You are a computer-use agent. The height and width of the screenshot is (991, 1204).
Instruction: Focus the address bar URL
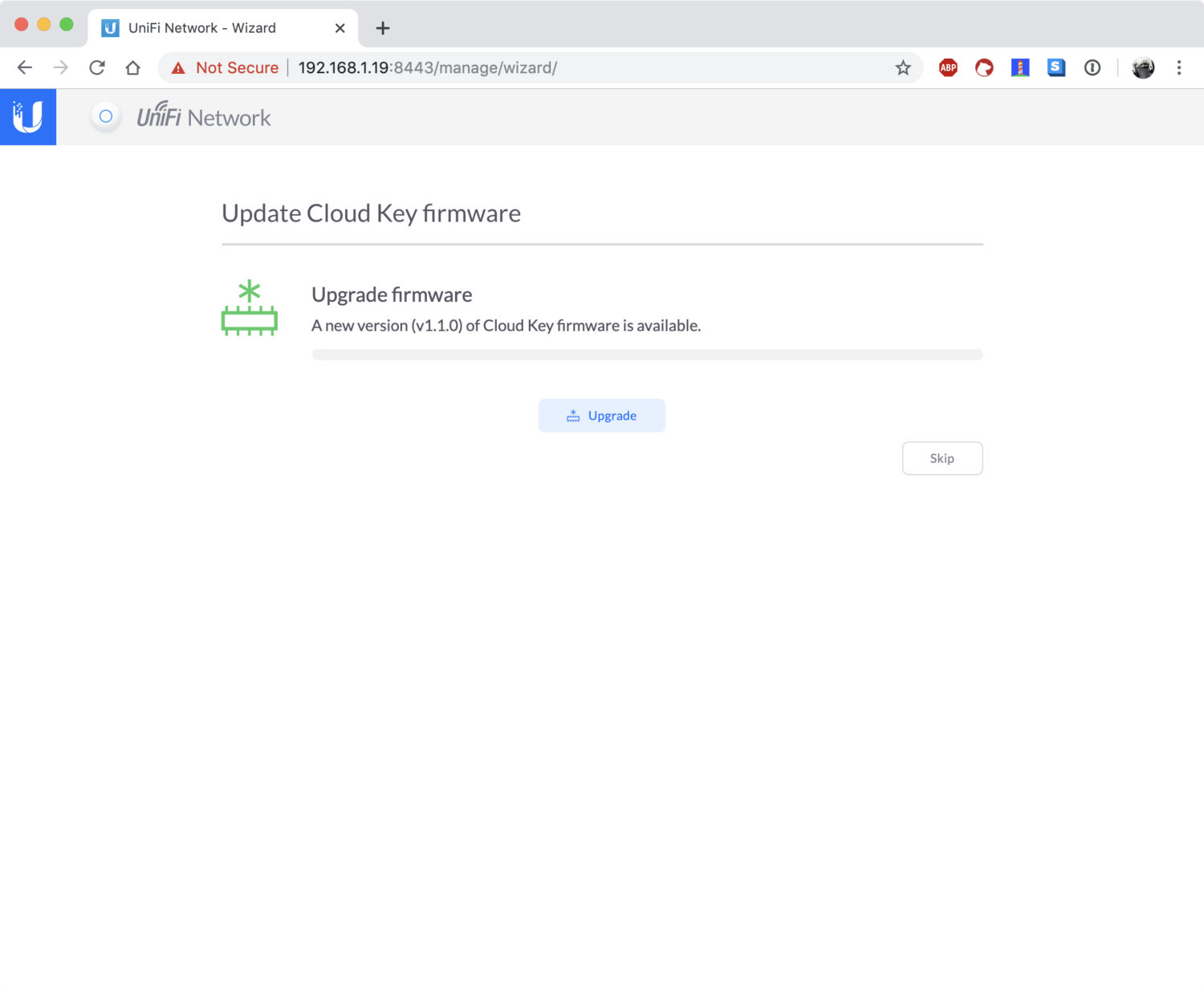[x=427, y=67]
